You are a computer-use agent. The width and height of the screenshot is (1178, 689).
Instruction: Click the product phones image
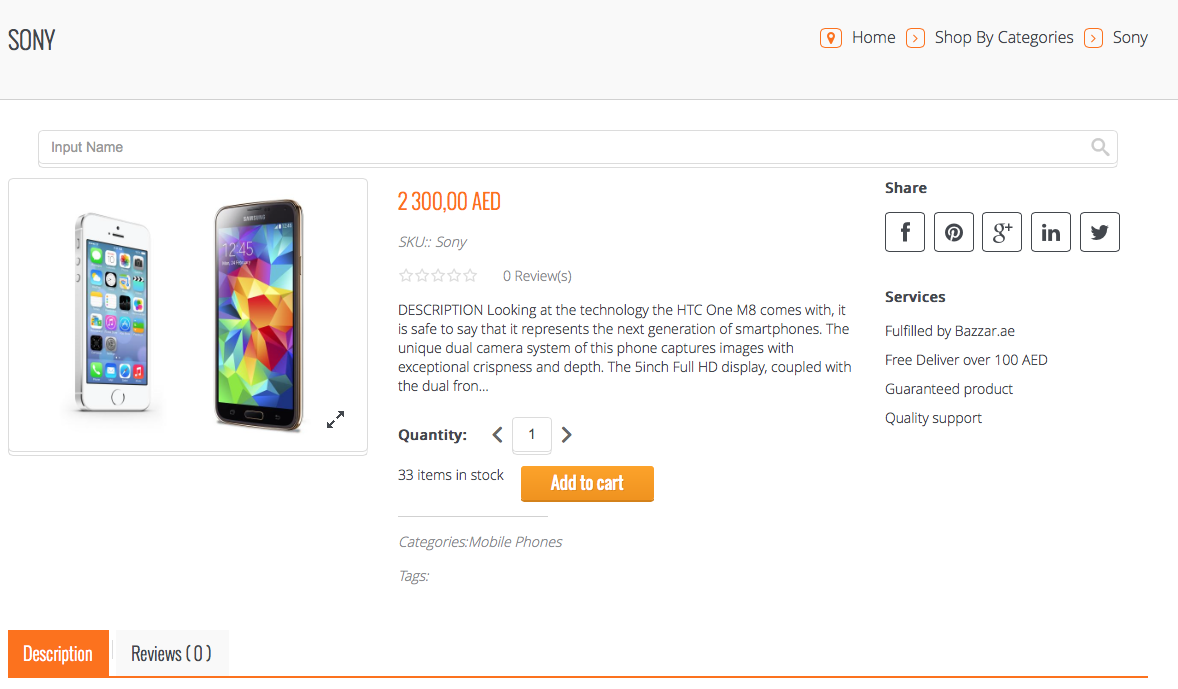tap(188, 315)
